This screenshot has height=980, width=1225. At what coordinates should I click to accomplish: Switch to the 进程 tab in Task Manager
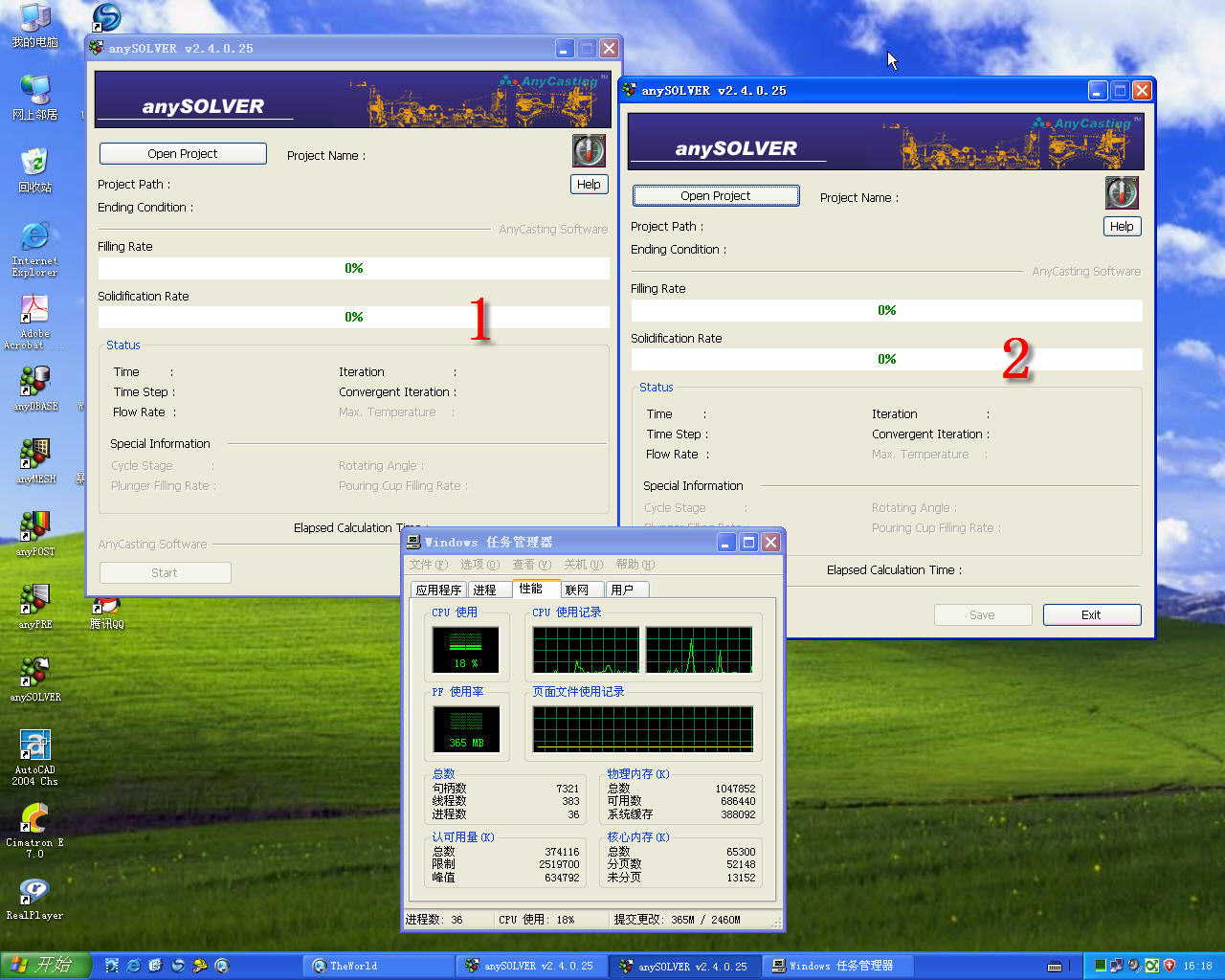[488, 590]
